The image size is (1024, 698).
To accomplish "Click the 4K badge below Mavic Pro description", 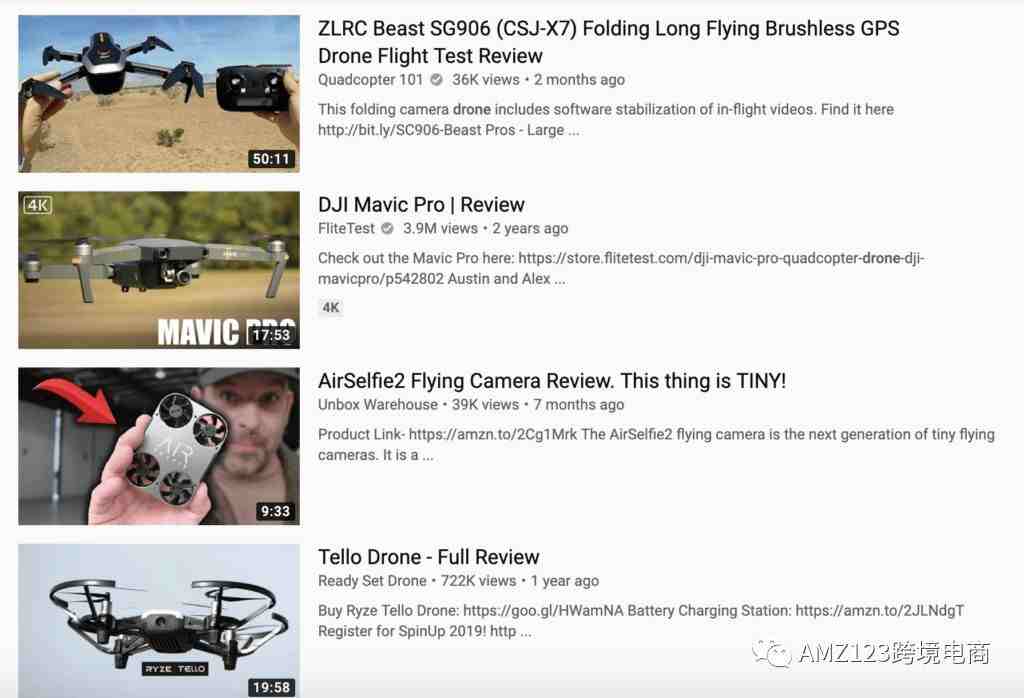I will point(330,308).
